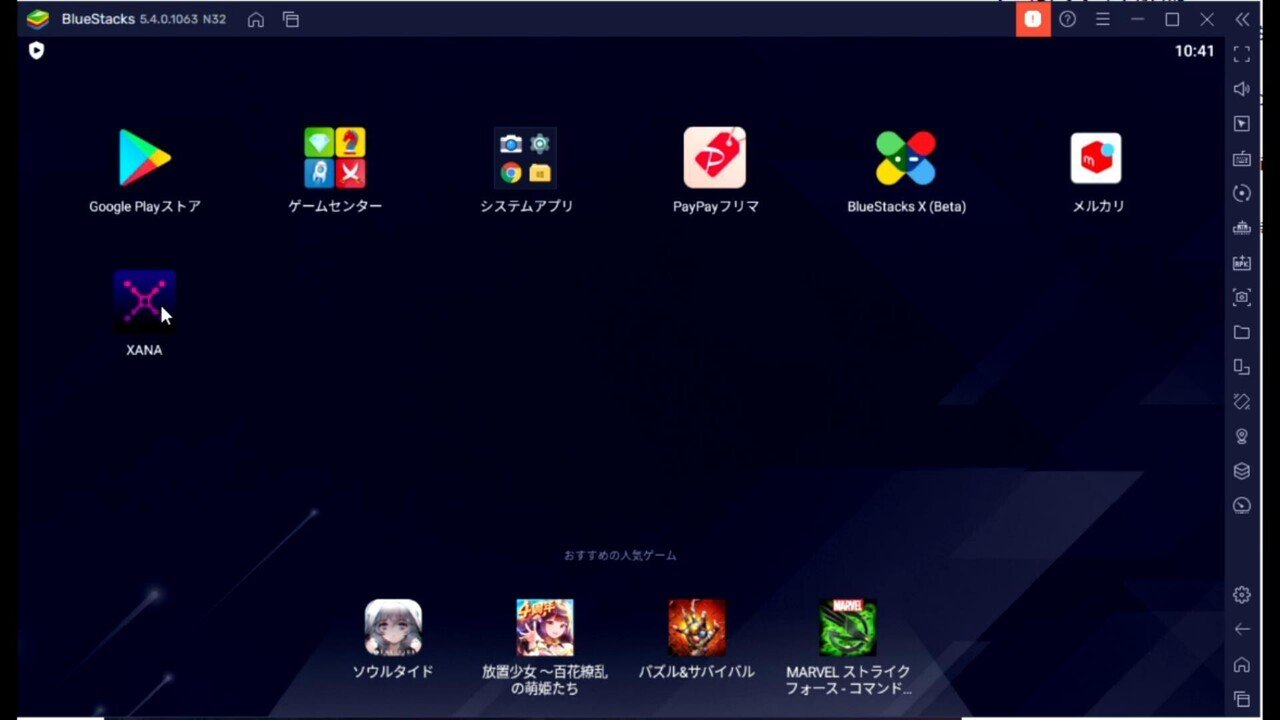This screenshot has height=720, width=1280.
Task: Click the Android back arrow in the sidebar
Action: click(1242, 629)
